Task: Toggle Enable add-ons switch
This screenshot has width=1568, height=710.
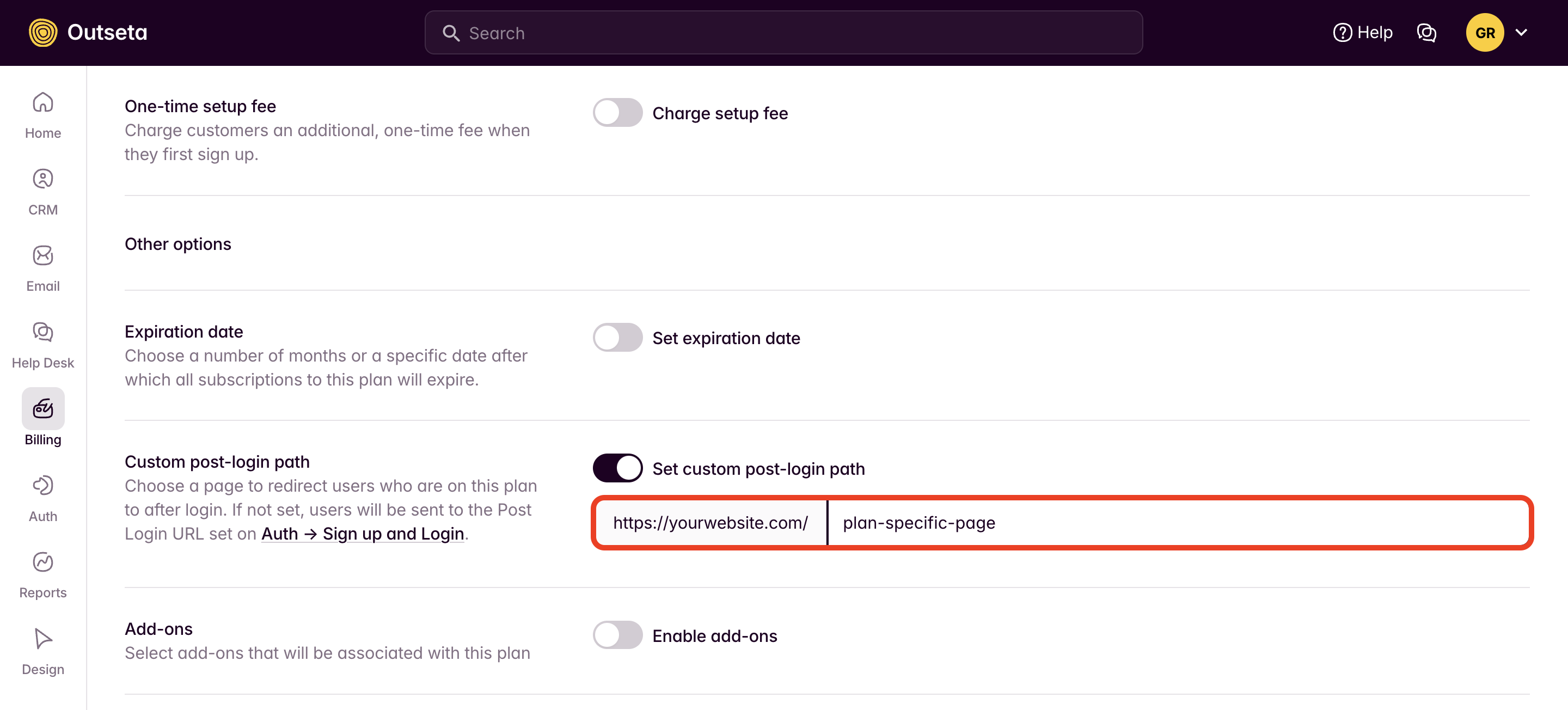Action: coord(617,635)
